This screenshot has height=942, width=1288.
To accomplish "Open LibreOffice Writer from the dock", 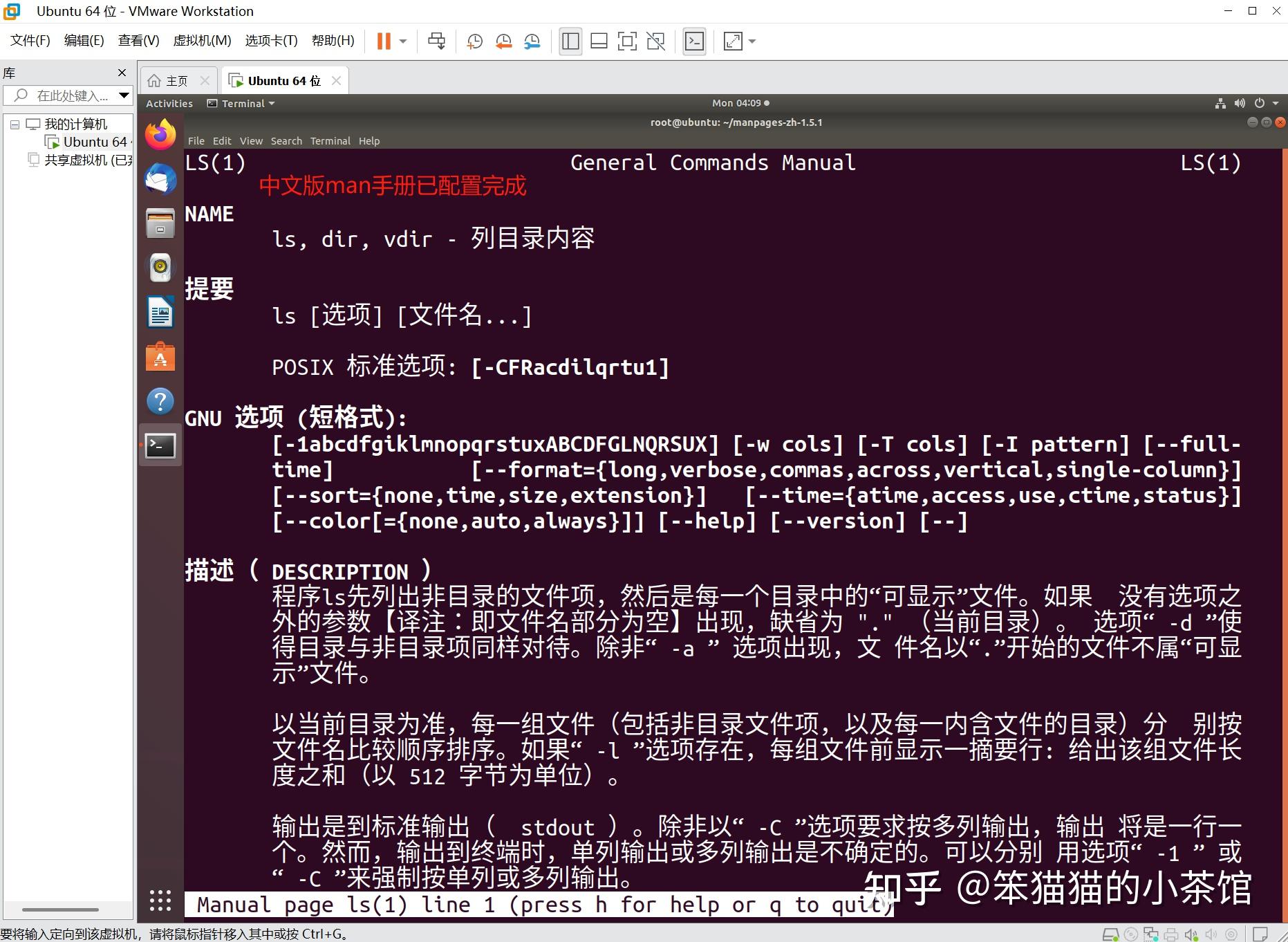I will 160,313.
